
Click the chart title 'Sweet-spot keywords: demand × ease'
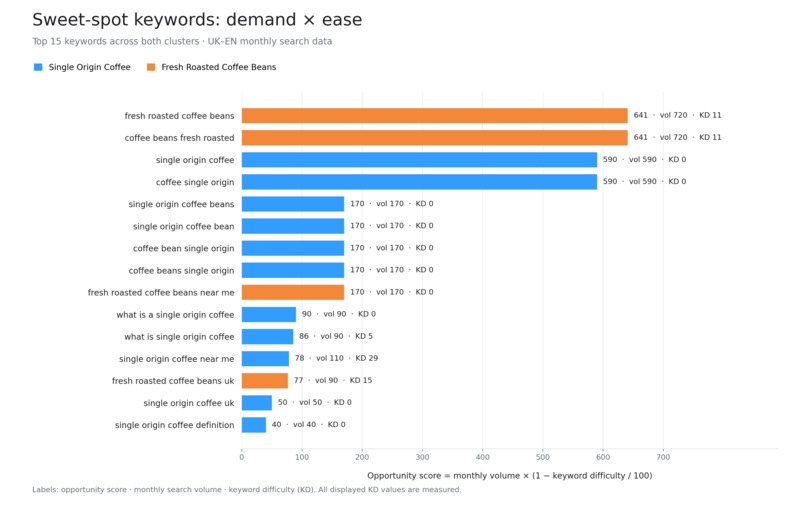click(197, 20)
